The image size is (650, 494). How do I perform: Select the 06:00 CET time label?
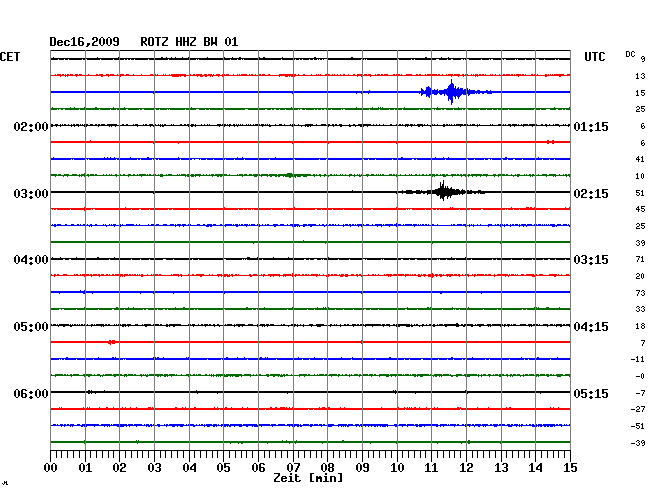click(x=31, y=393)
